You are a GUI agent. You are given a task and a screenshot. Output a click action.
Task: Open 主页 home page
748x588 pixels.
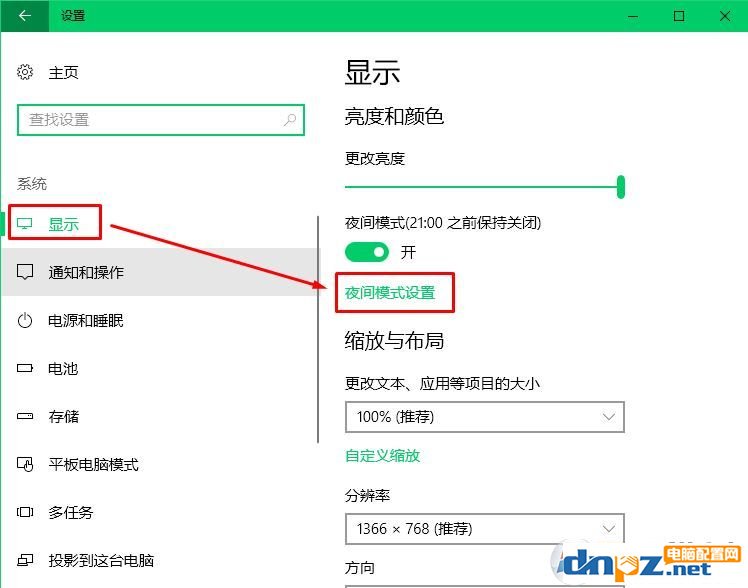[x=63, y=72]
